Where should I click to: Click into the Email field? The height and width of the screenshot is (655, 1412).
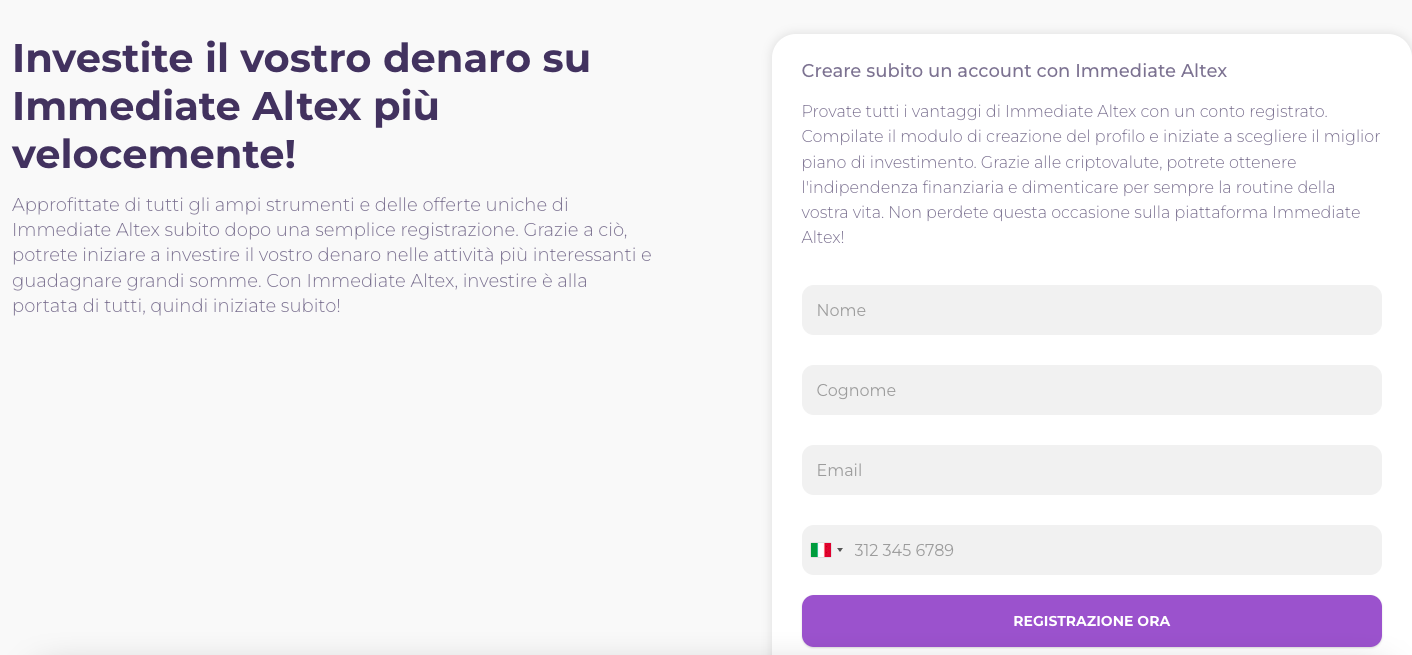(1091, 470)
